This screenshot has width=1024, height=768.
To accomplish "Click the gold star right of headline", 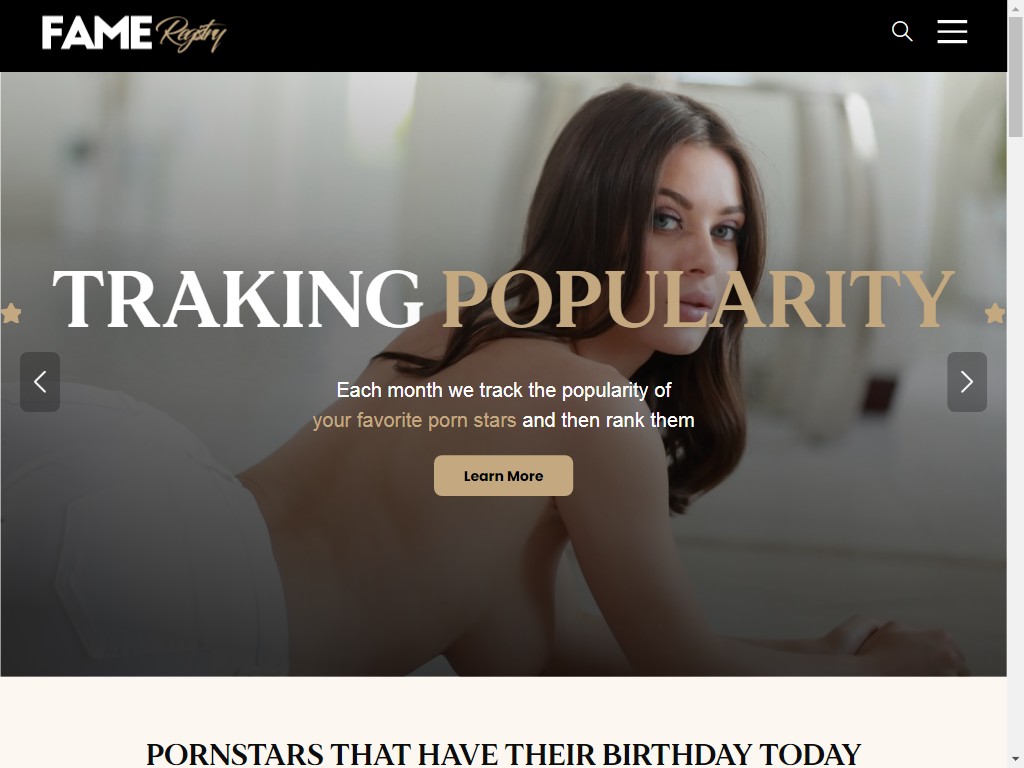I will pos(995,313).
